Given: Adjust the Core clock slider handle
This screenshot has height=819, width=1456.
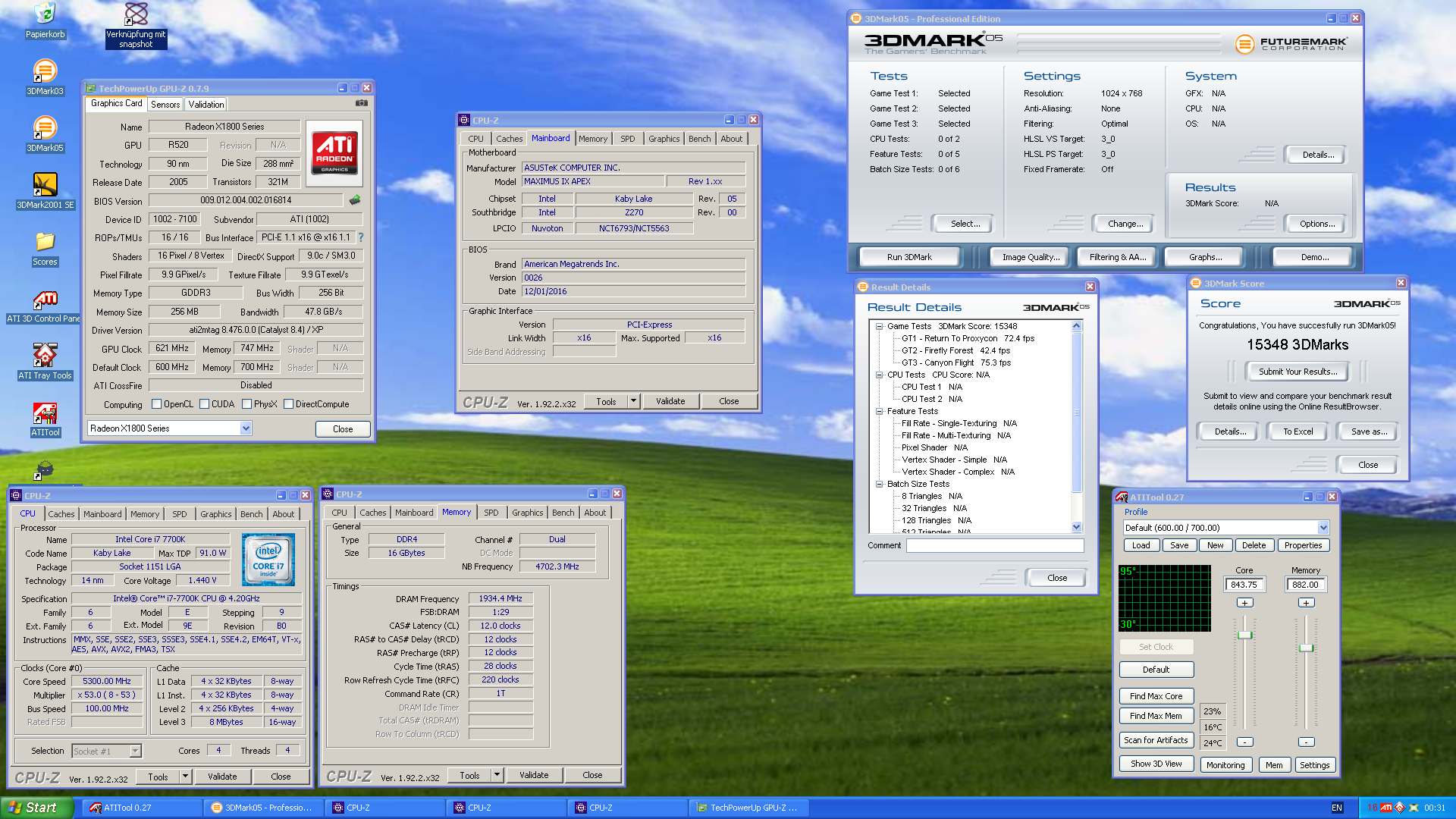Looking at the screenshot, I should [x=1244, y=635].
